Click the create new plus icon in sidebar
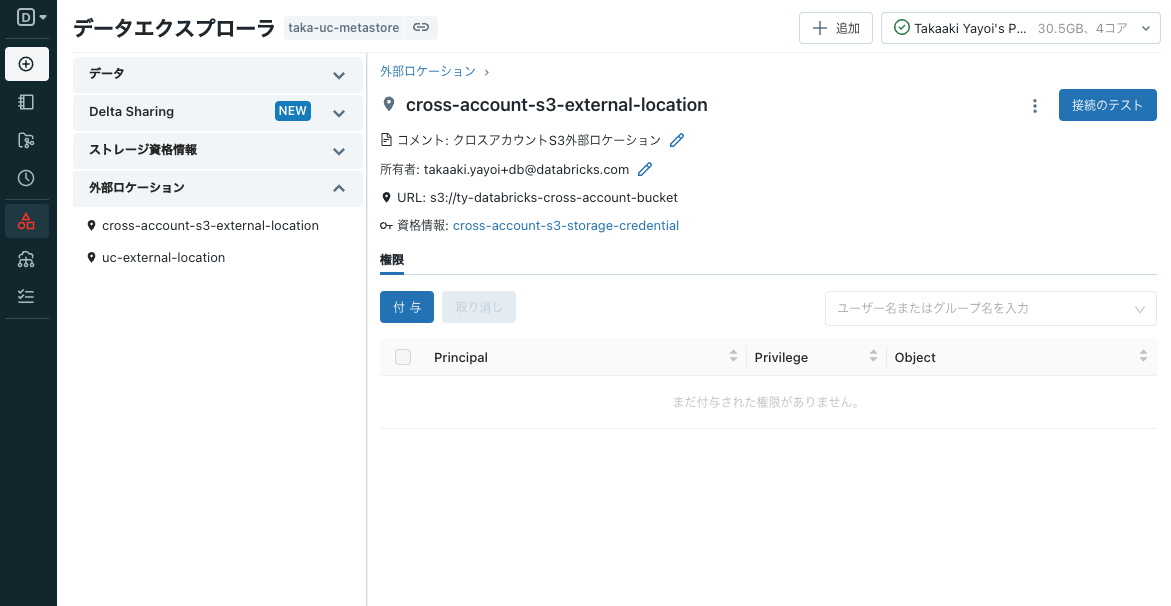1171x606 pixels. pyautogui.click(x=26, y=64)
